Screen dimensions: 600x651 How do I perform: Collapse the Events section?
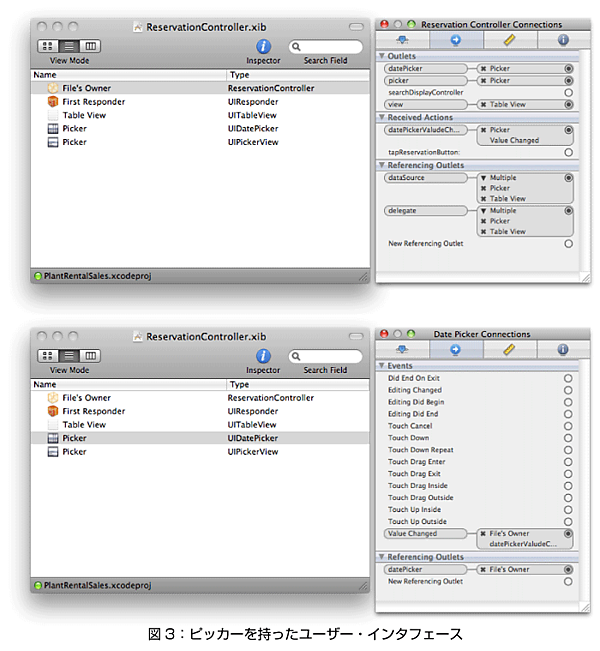click(x=382, y=365)
